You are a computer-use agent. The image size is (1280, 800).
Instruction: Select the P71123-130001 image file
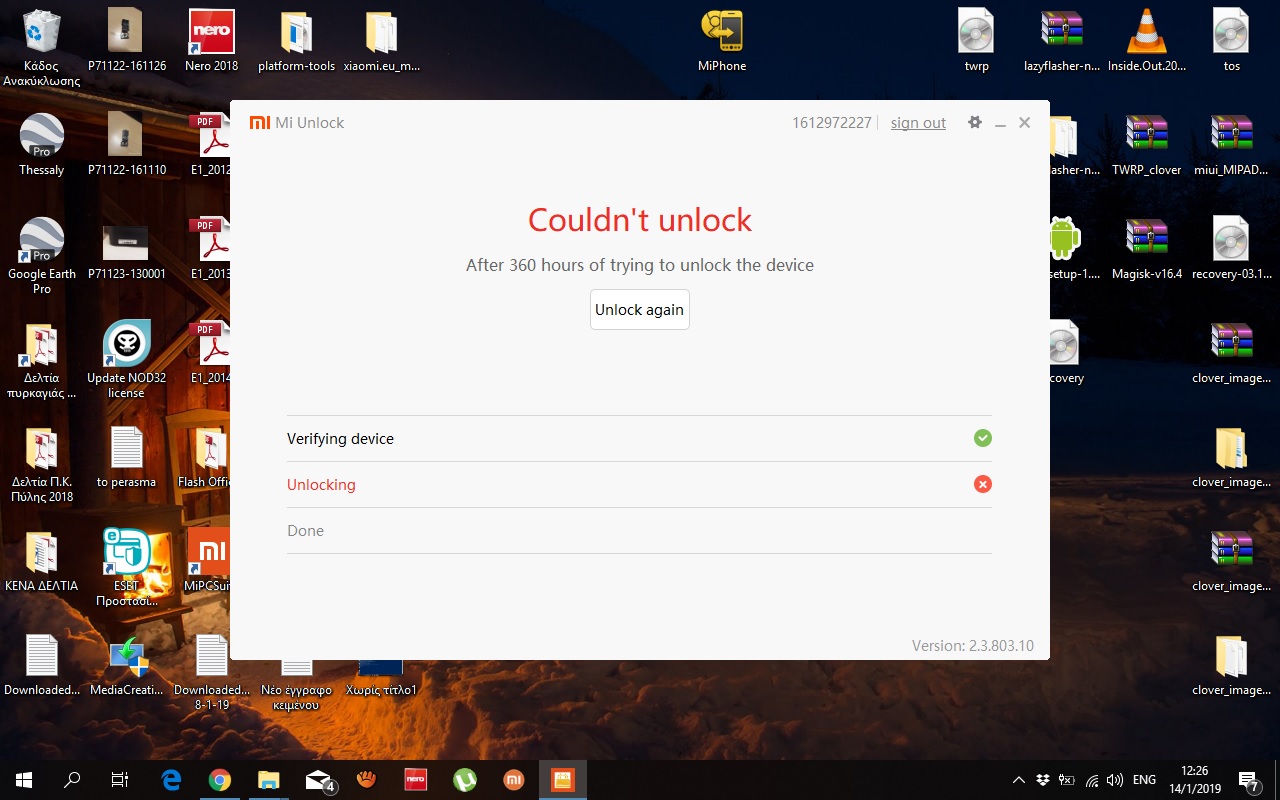pyautogui.click(x=127, y=250)
